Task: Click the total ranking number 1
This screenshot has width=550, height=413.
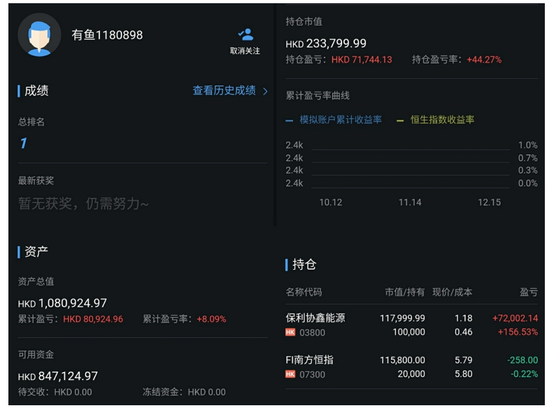Action: click(23, 143)
